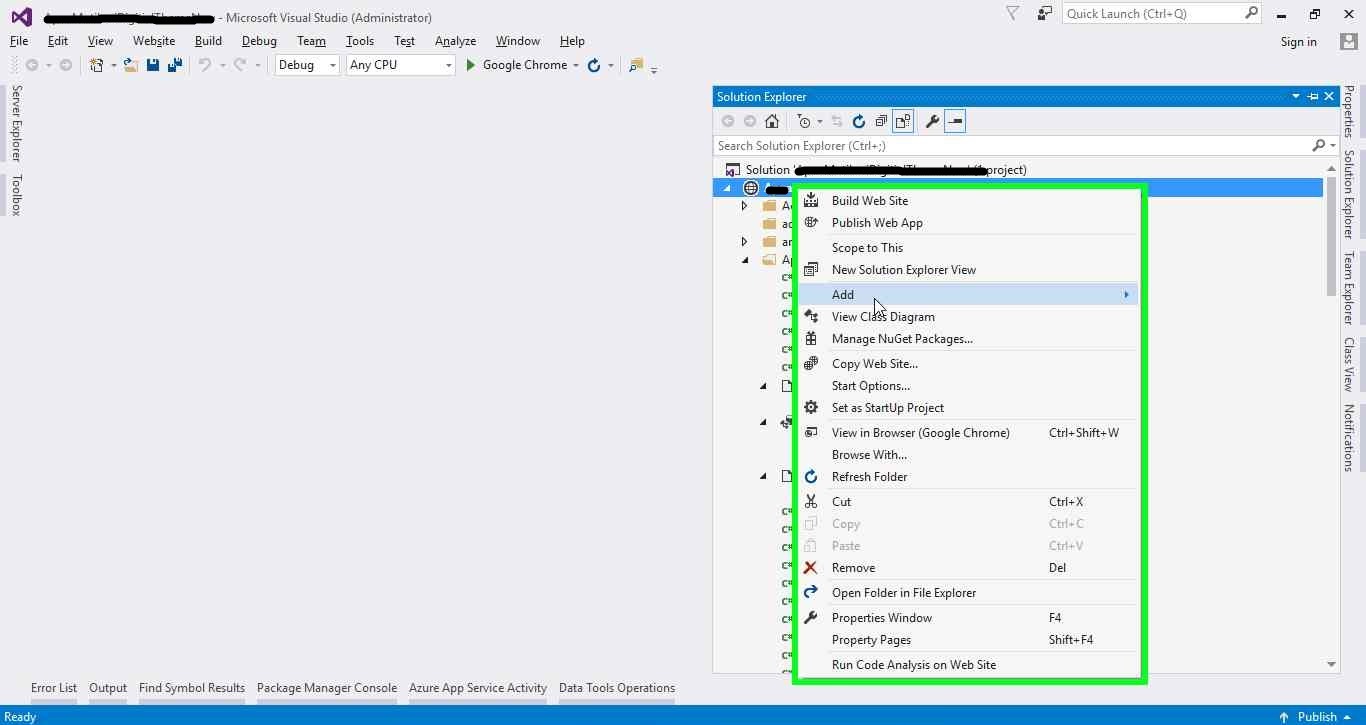This screenshot has width=1366, height=725.
Task: Click the Find in Files toolbar icon
Action: click(x=635, y=65)
